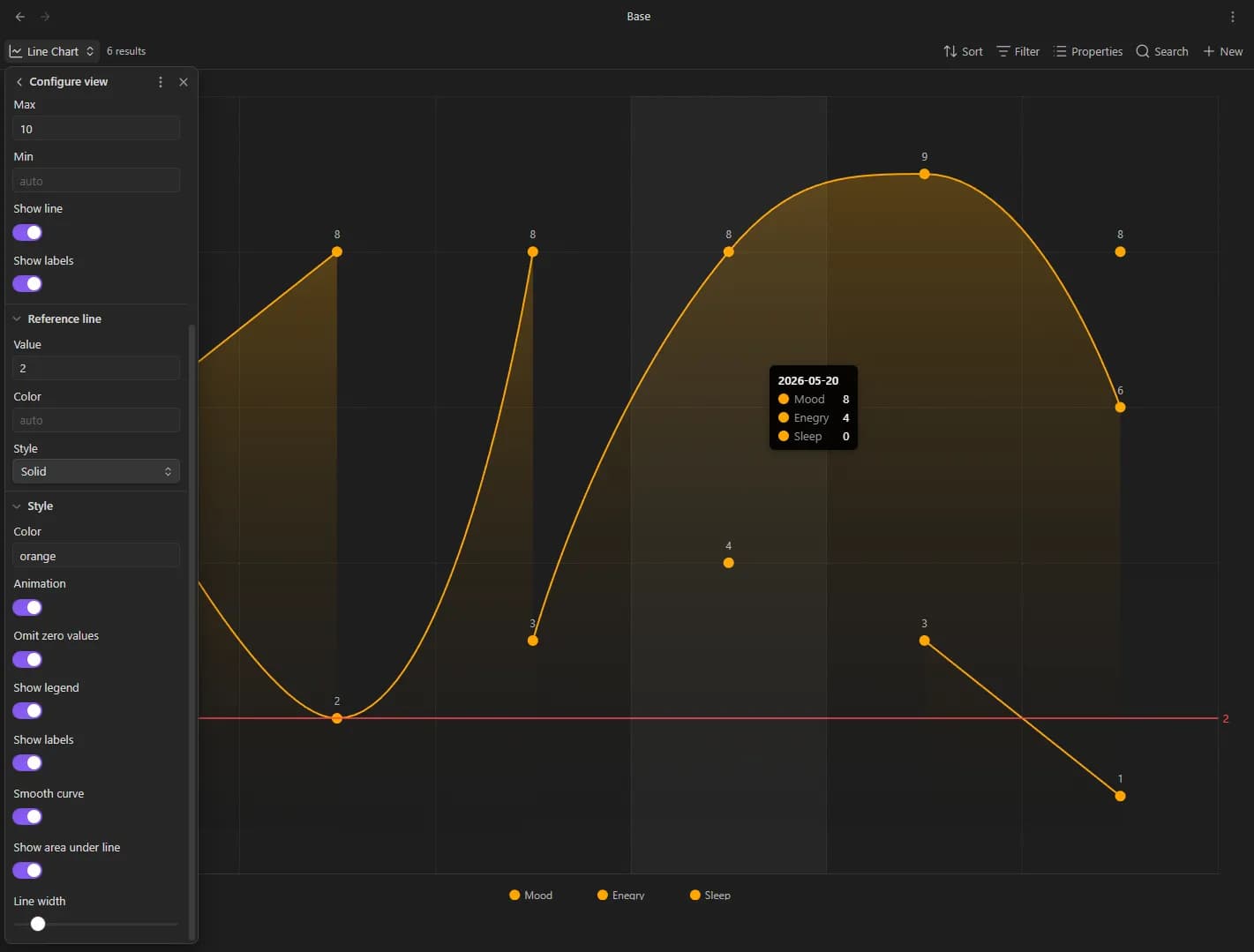Screen dimensions: 1254x952
Task: Click the Max input field
Action: (96, 129)
